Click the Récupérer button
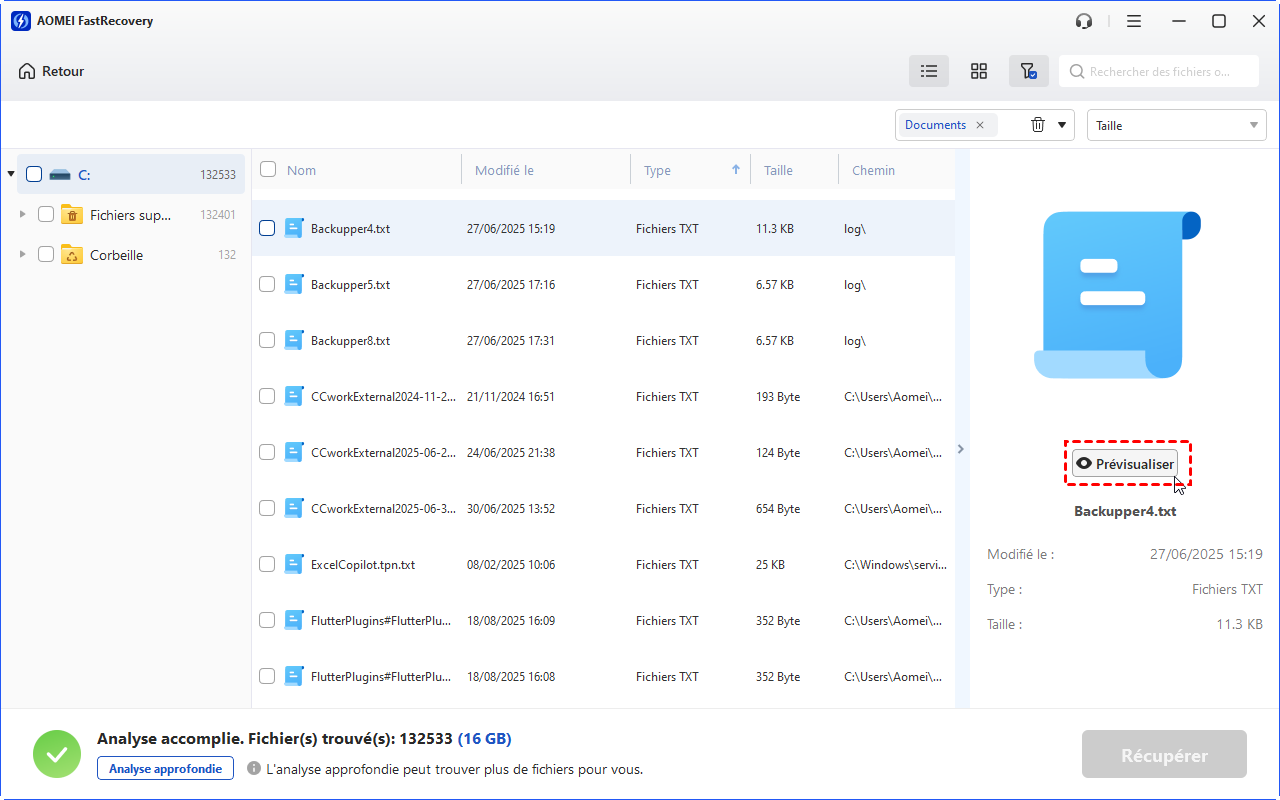Viewport: 1280px width, 800px height. pyautogui.click(x=1164, y=755)
